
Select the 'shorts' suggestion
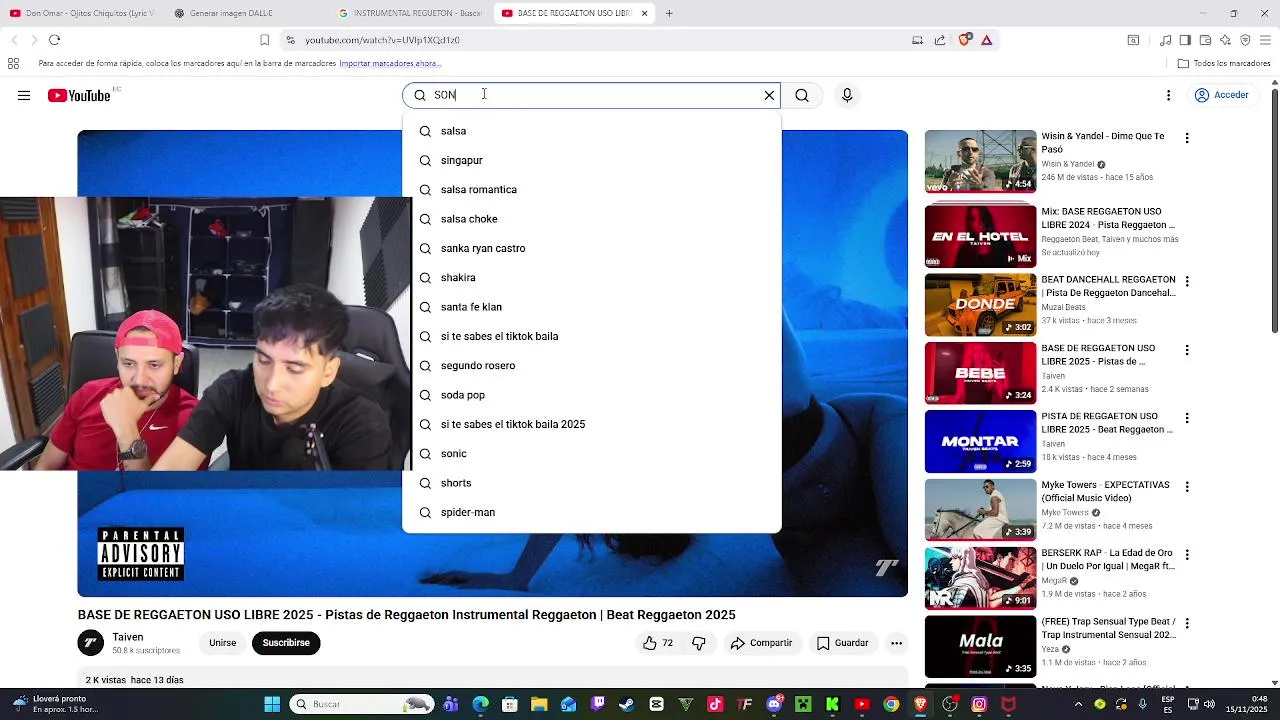(591, 483)
